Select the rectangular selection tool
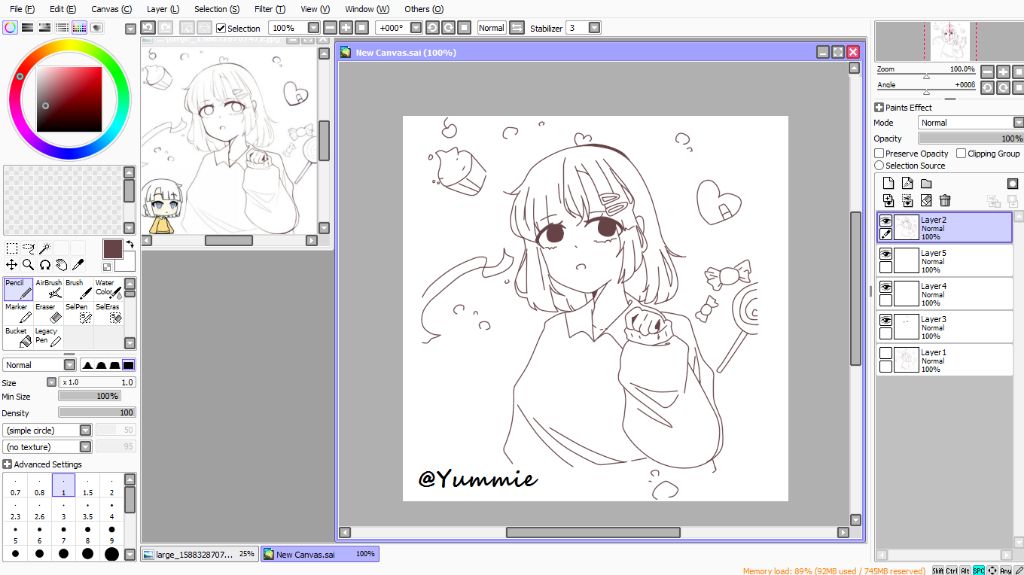 point(12,248)
